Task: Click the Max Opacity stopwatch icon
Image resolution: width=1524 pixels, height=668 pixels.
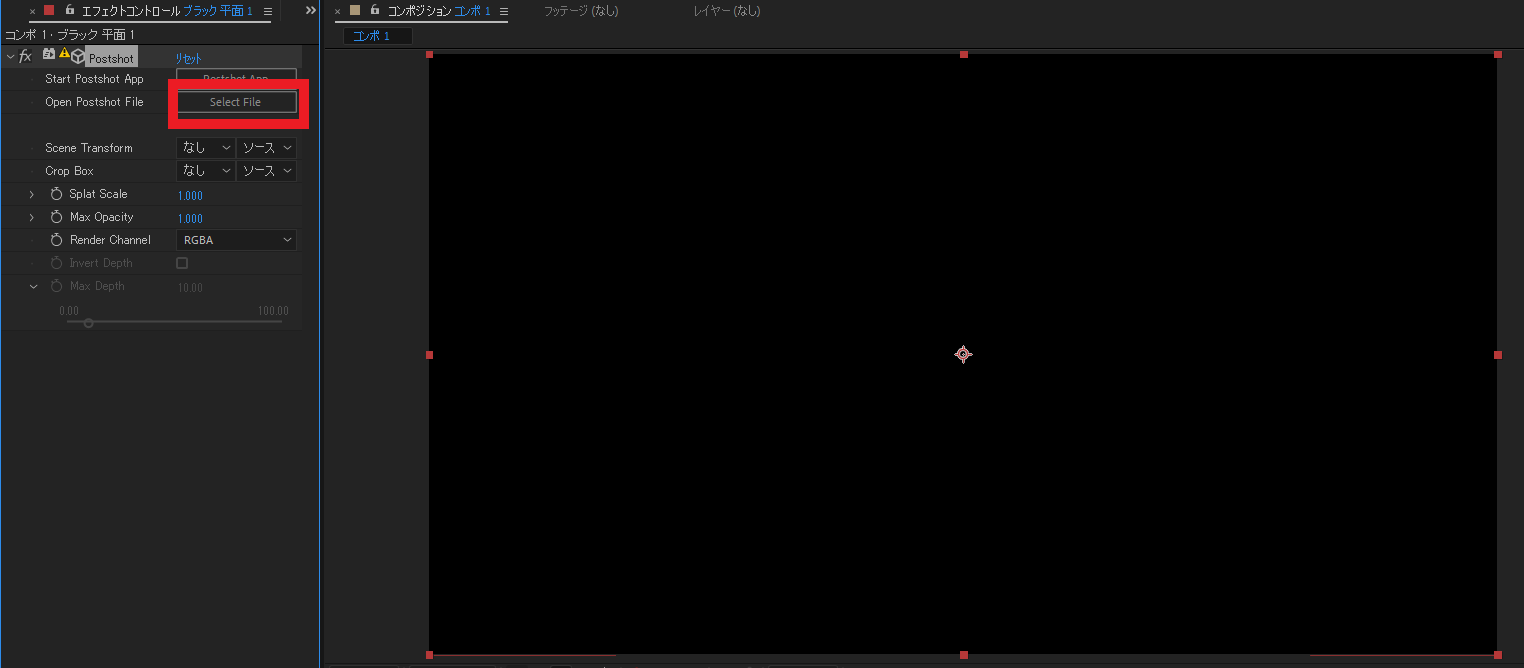Action: [x=58, y=217]
